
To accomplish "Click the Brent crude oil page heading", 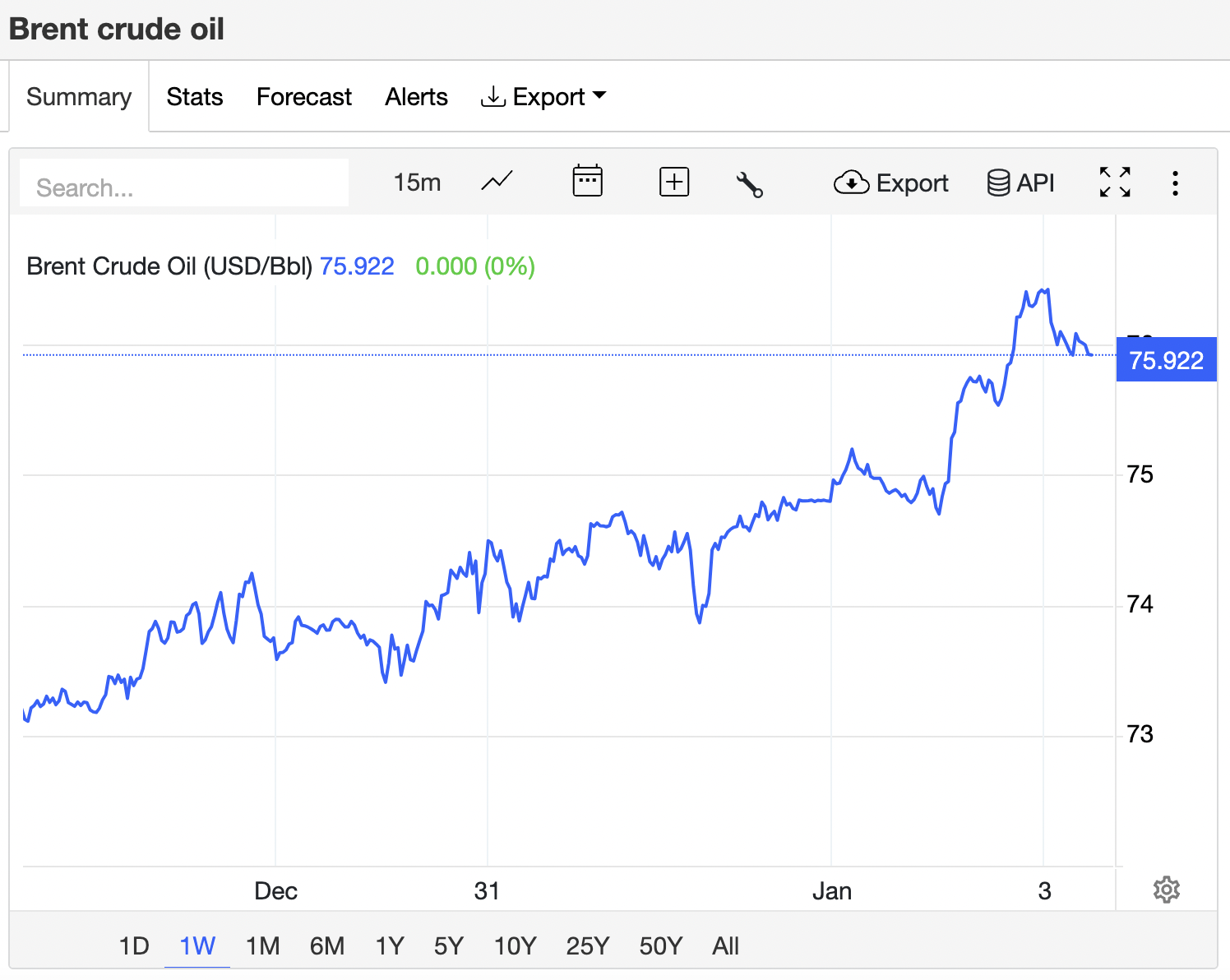I will pyautogui.click(x=117, y=30).
